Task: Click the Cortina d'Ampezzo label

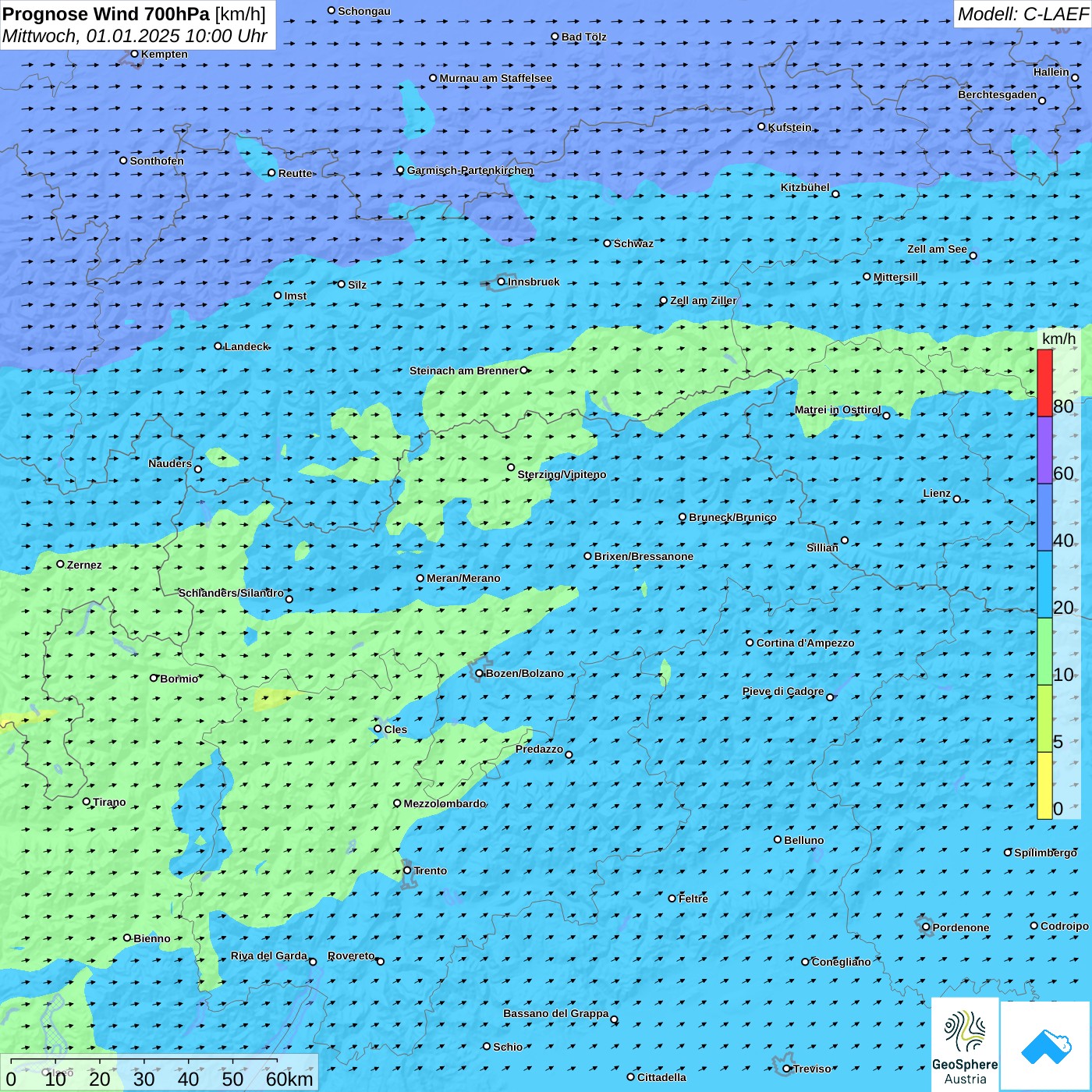Action: [x=805, y=643]
